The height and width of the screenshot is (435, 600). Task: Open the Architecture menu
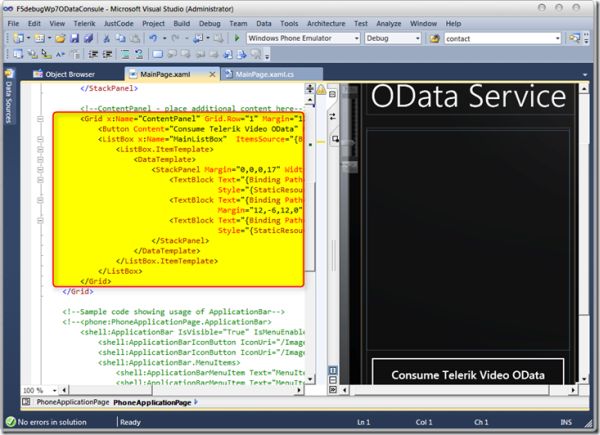click(x=326, y=23)
